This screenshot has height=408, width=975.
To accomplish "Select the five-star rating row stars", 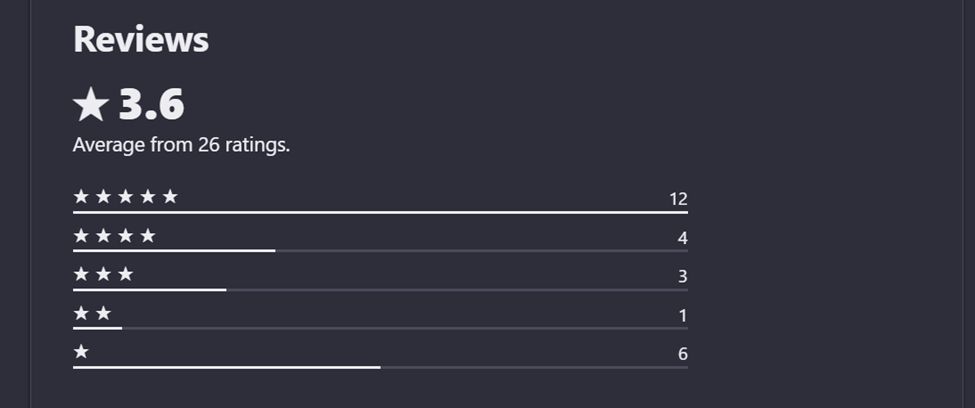I will (125, 197).
